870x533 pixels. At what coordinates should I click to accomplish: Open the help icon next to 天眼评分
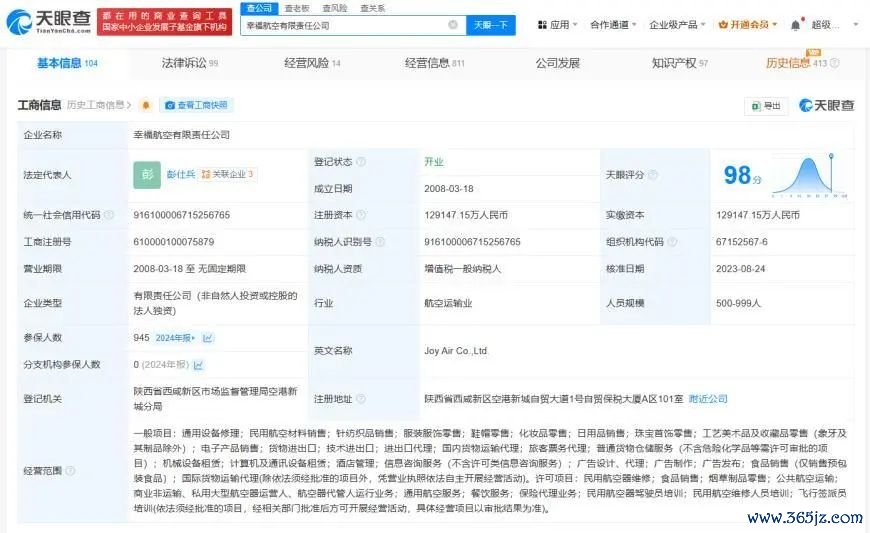(x=653, y=175)
